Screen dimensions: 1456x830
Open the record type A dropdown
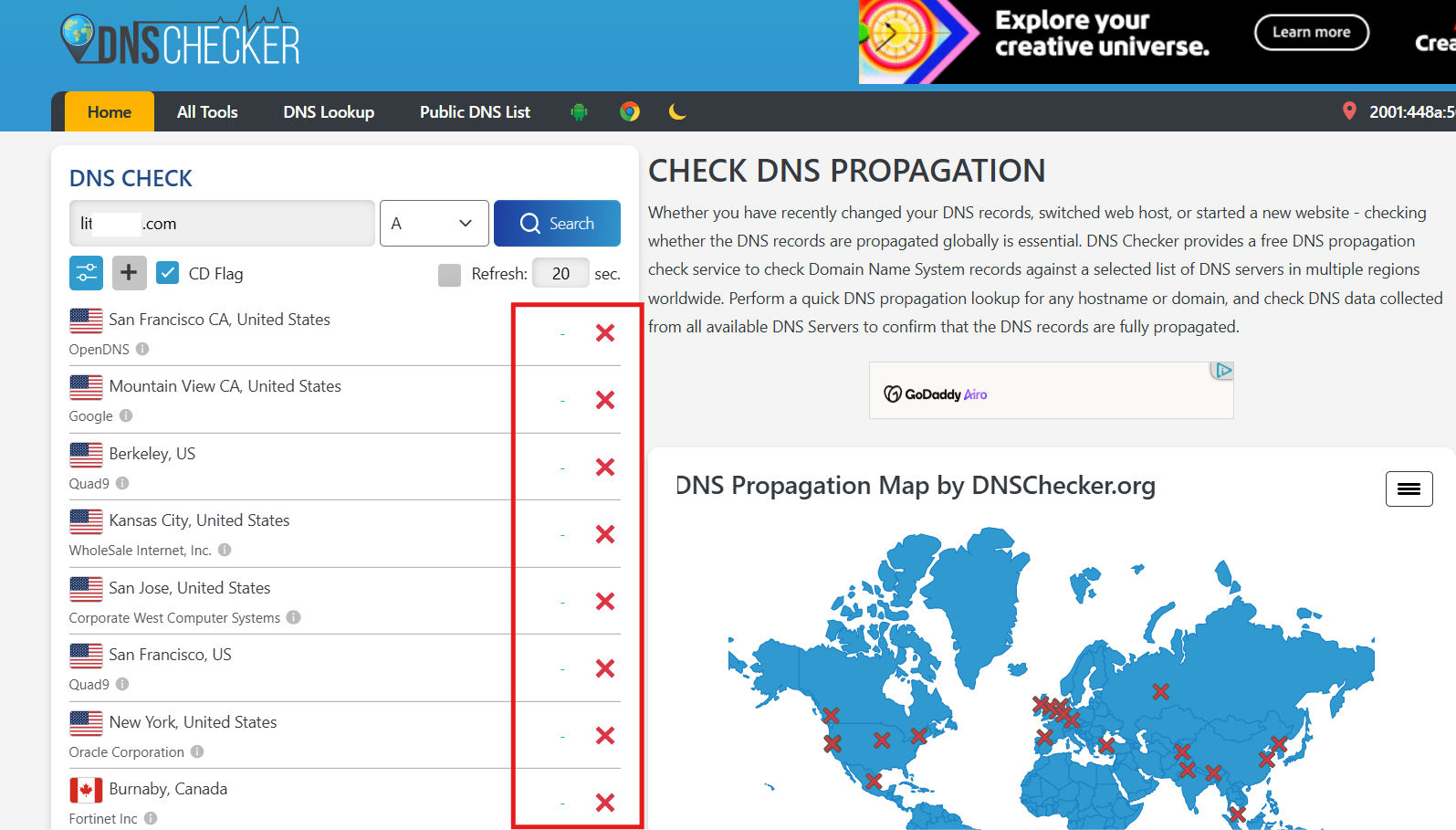coord(434,224)
